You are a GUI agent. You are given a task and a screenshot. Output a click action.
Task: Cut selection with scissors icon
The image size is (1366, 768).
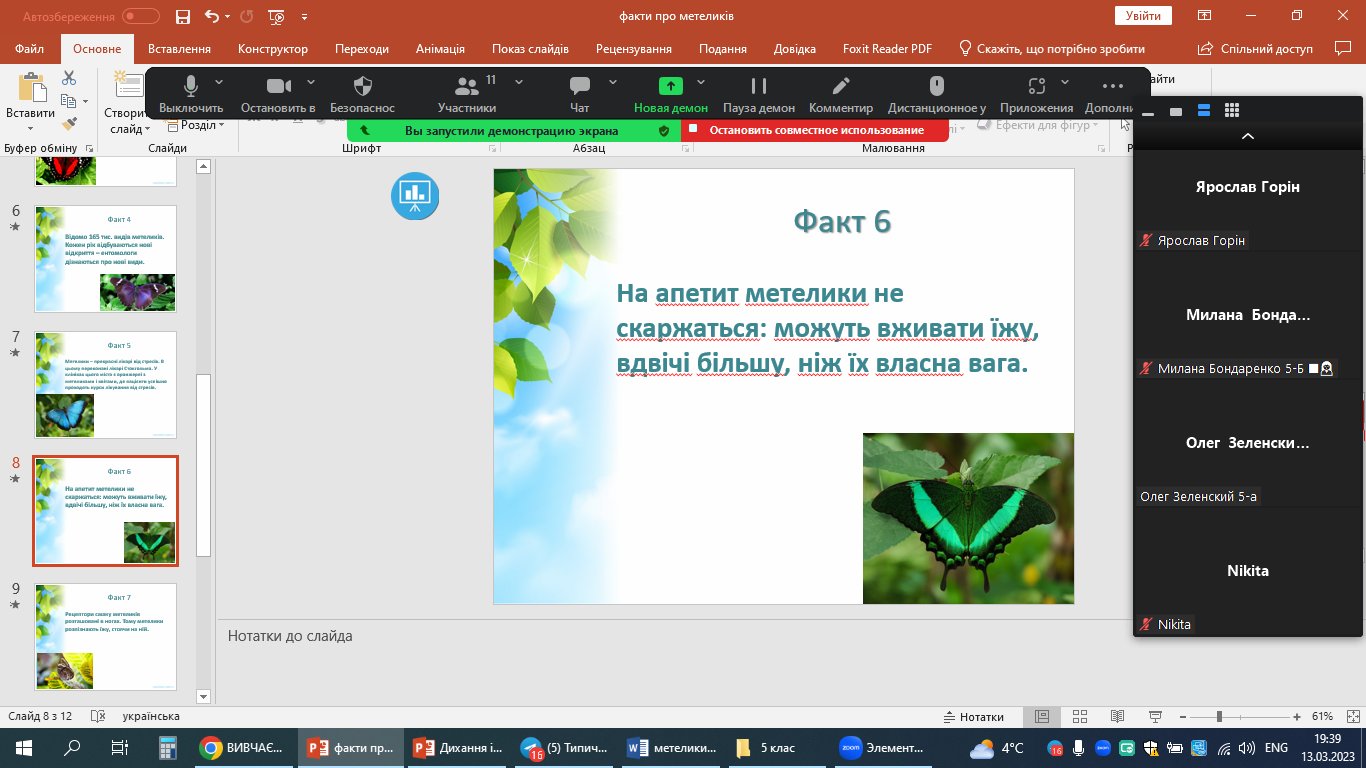tap(69, 78)
